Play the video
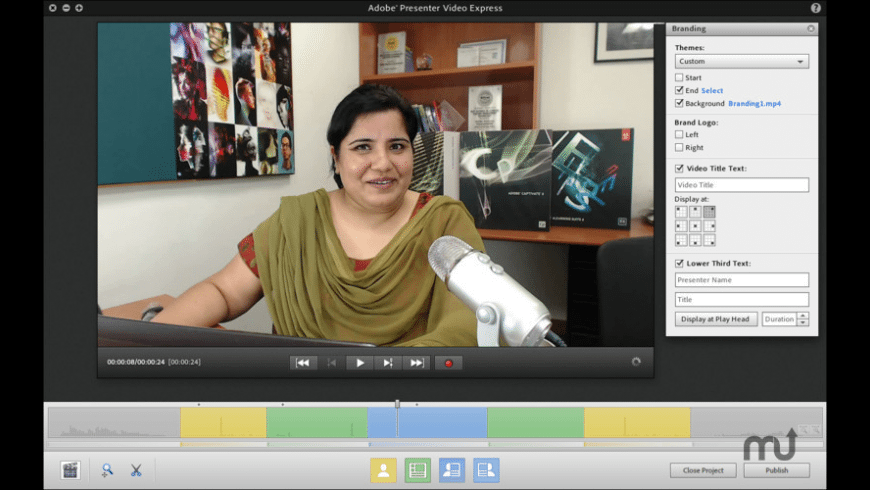Image resolution: width=870 pixels, height=490 pixels. click(360, 363)
